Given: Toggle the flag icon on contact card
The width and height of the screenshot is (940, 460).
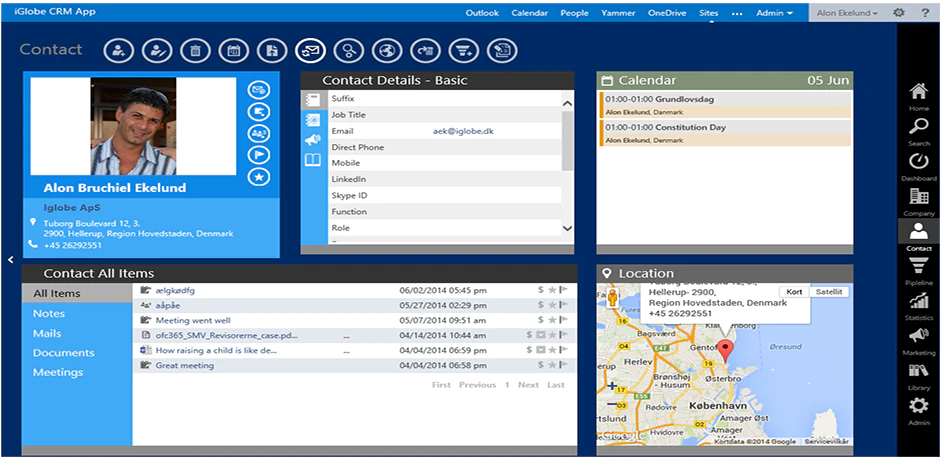Looking at the screenshot, I should [259, 155].
